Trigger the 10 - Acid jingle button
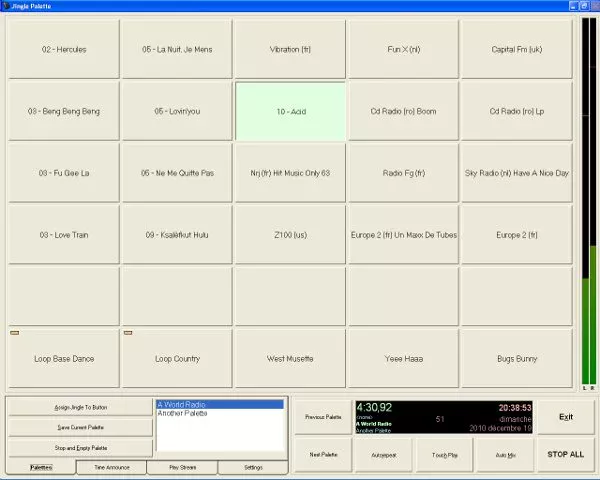 pyautogui.click(x=290, y=111)
